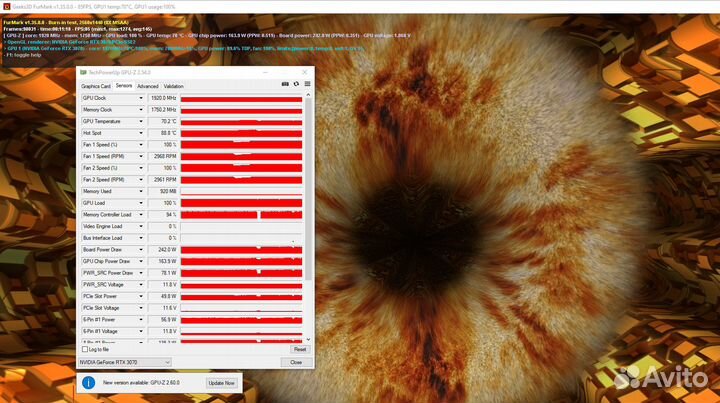This screenshot has height=403, width=720.
Task: Click the GPU-Z refresh icon
Action: (296, 84)
